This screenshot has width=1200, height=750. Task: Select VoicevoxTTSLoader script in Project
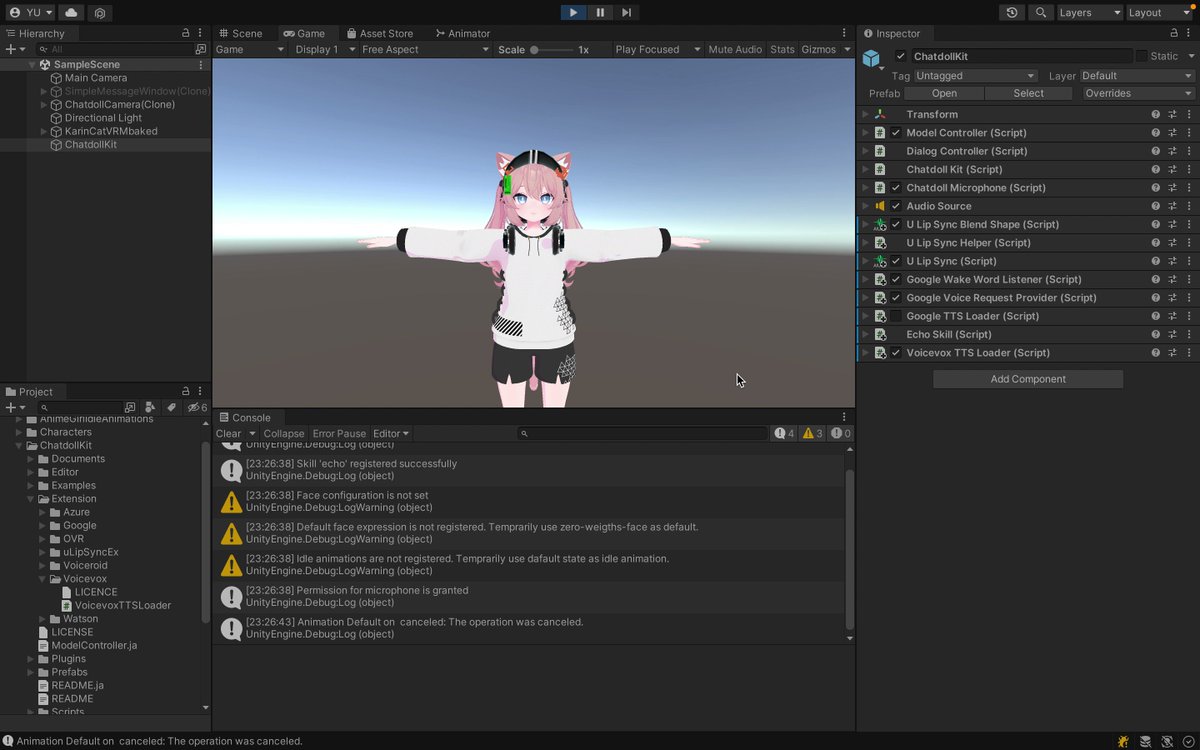[x=122, y=605]
